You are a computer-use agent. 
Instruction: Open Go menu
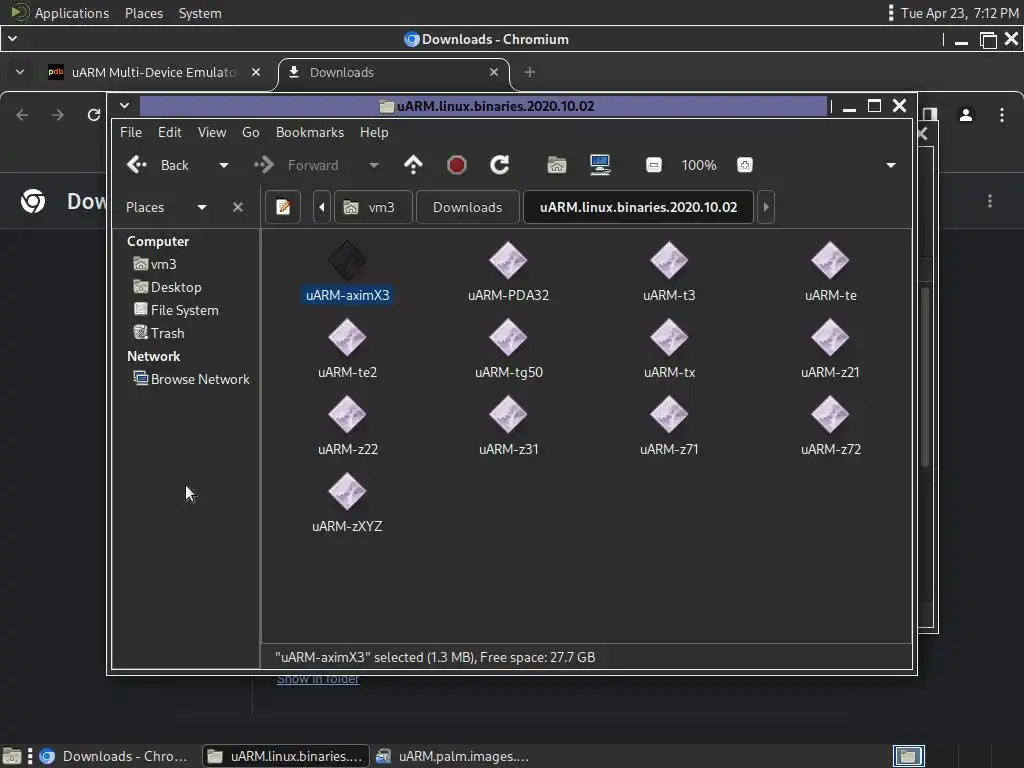tap(251, 132)
